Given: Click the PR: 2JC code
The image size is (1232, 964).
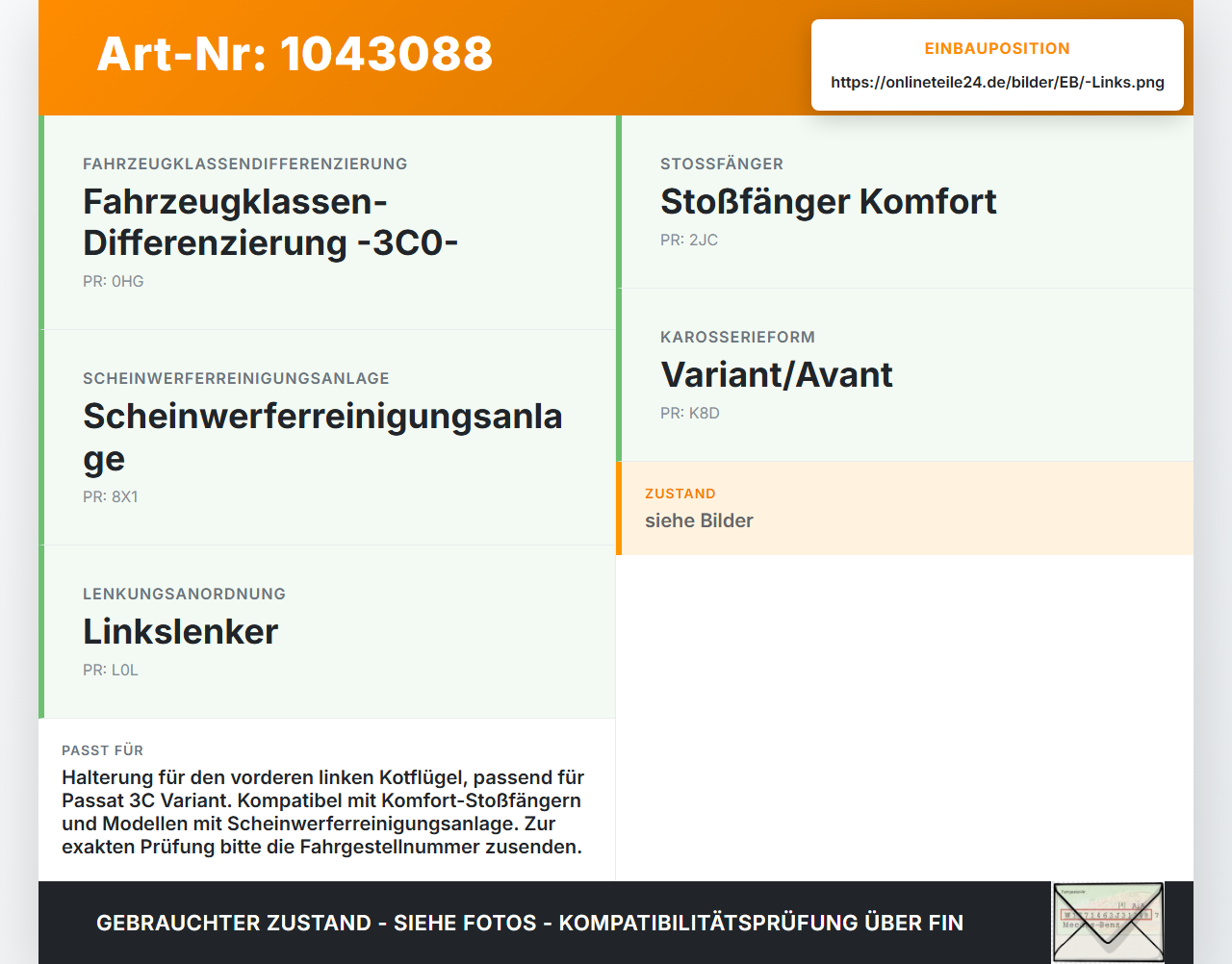Looking at the screenshot, I should pyautogui.click(x=689, y=241).
